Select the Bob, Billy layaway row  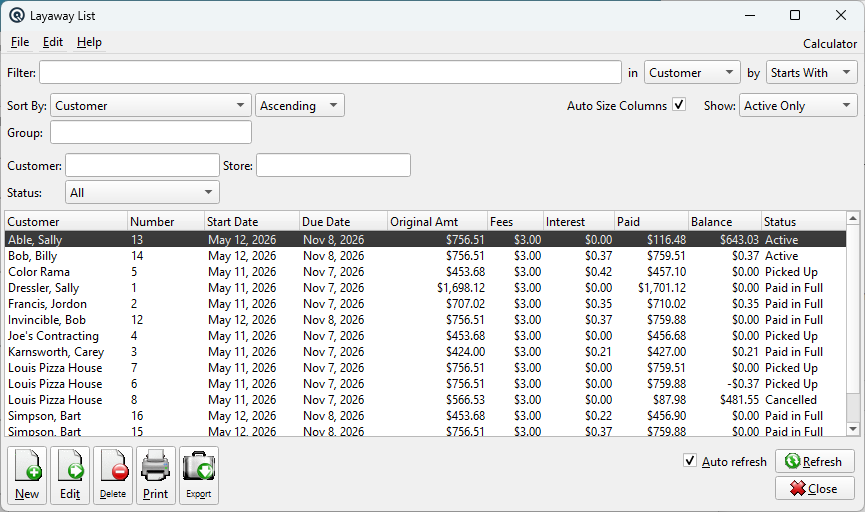click(425, 255)
